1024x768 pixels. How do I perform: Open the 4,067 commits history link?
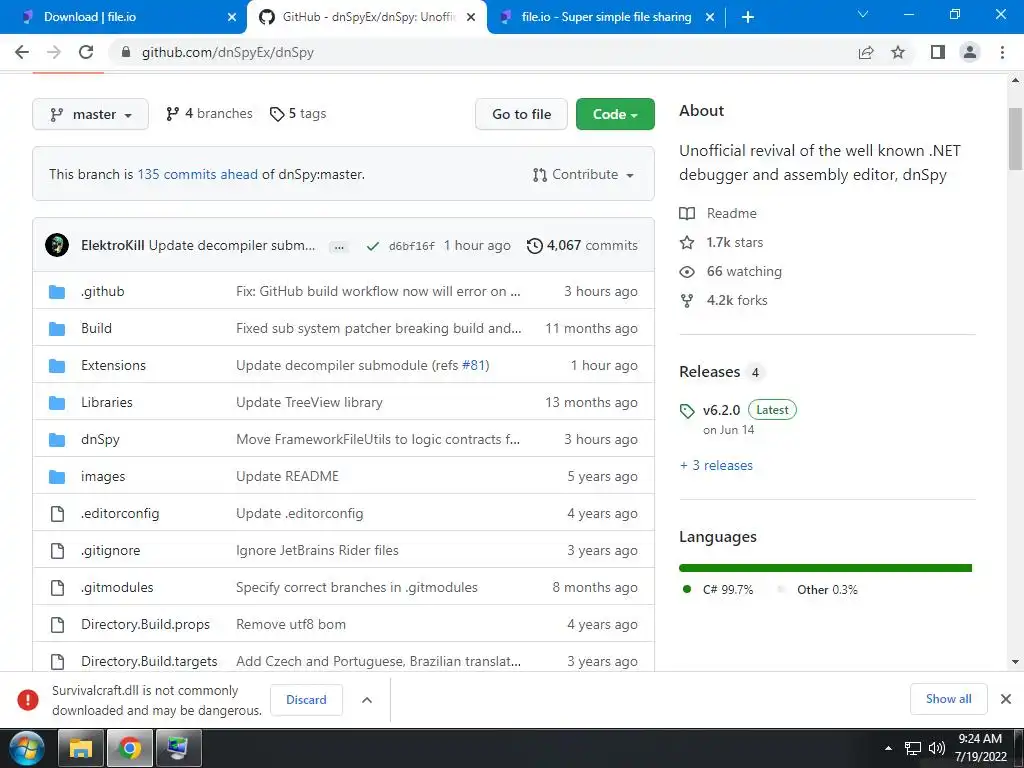(583, 246)
